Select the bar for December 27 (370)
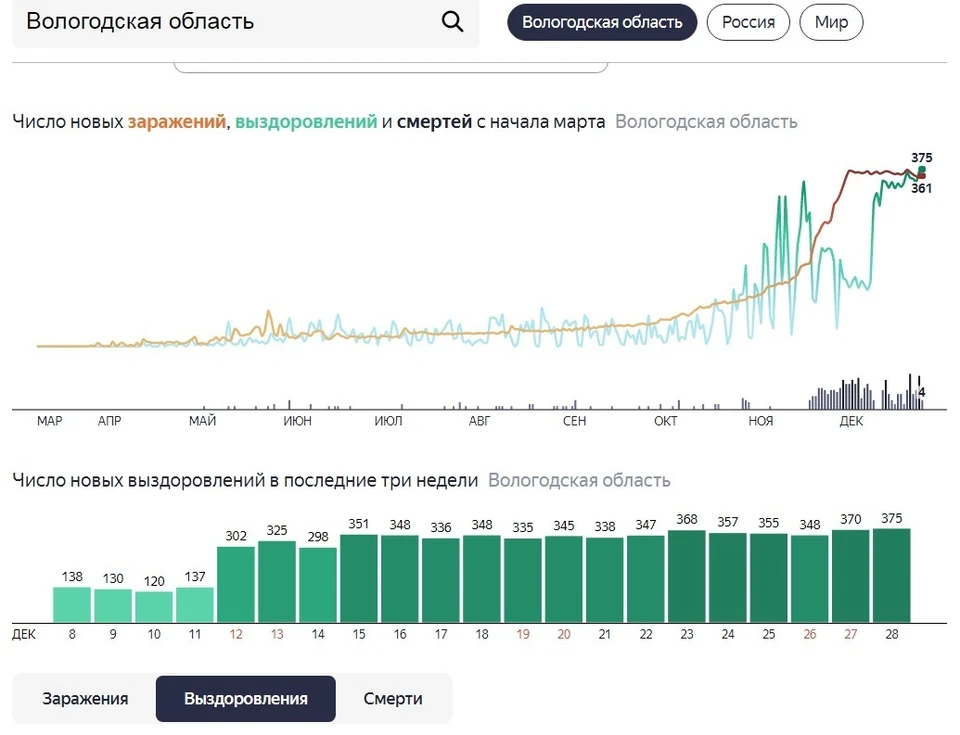The width and height of the screenshot is (960, 735). pyautogui.click(x=850, y=576)
